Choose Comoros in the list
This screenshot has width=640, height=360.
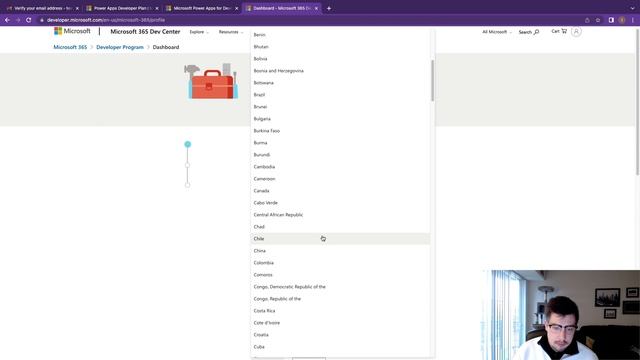[x=340, y=275]
